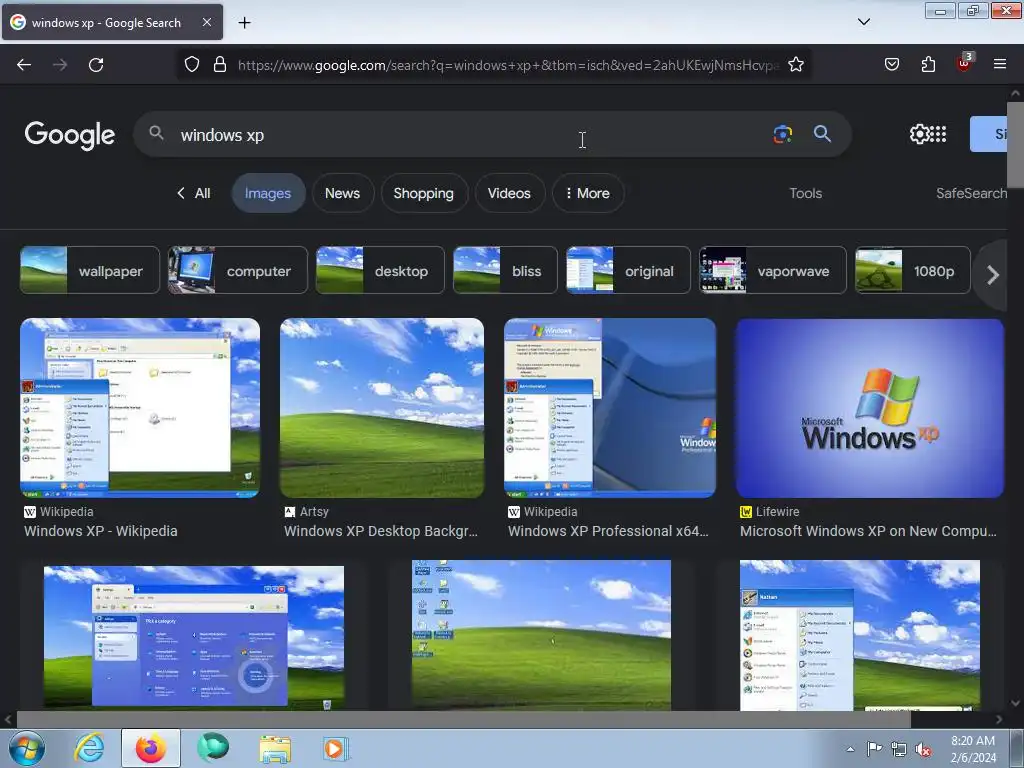Open the Pocket save icon
1024x768 pixels.
[891, 65]
